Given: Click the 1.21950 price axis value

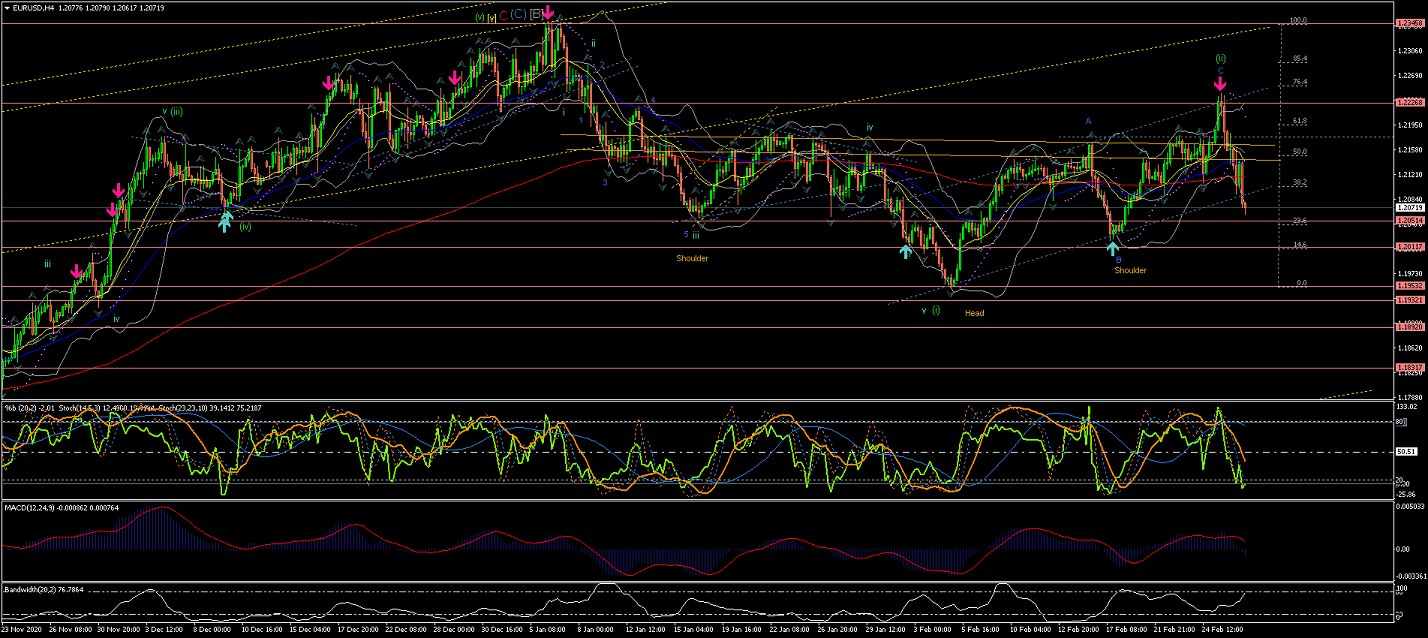Looking at the screenshot, I should (x=1408, y=125).
